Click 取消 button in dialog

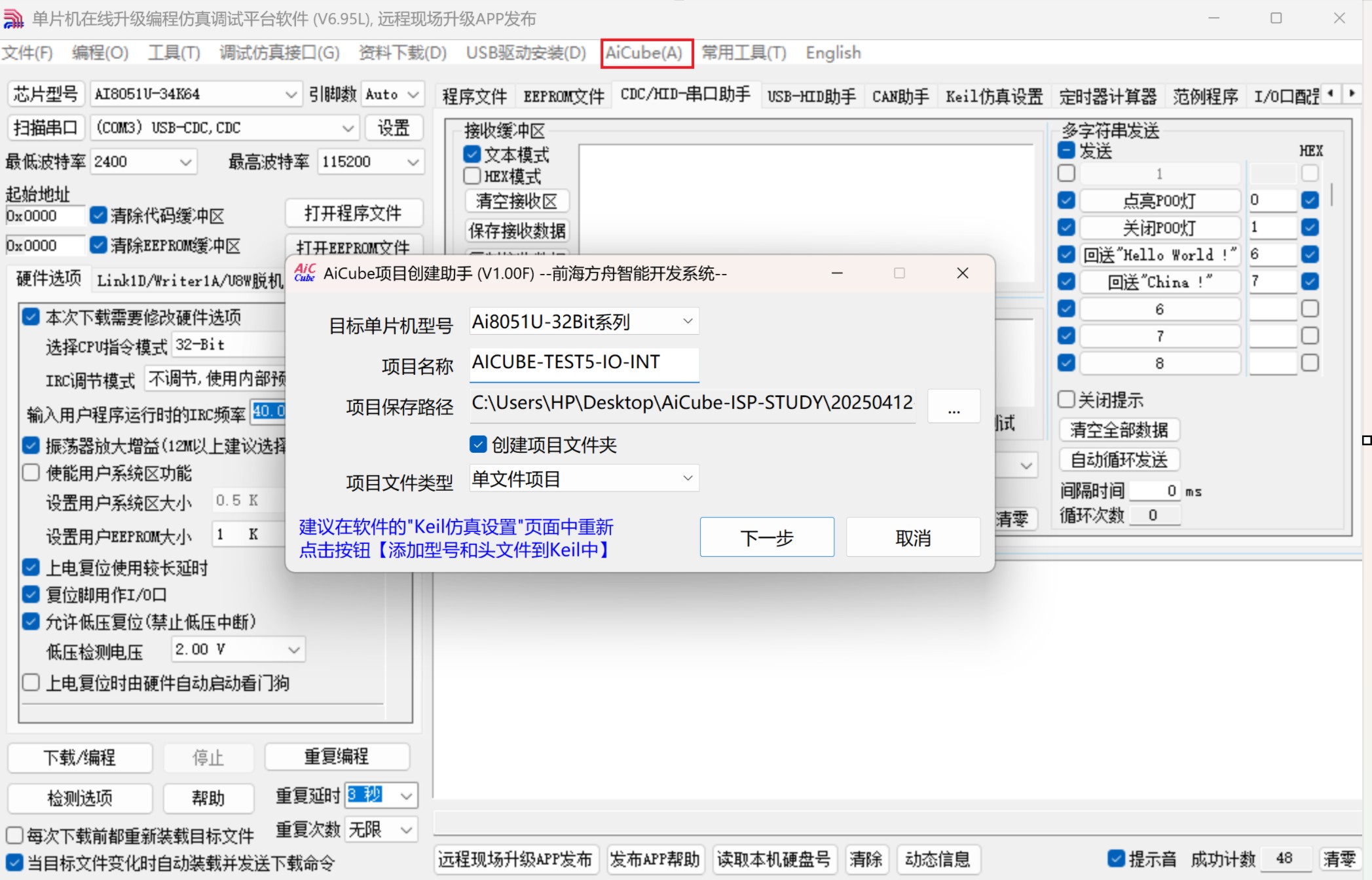point(913,537)
